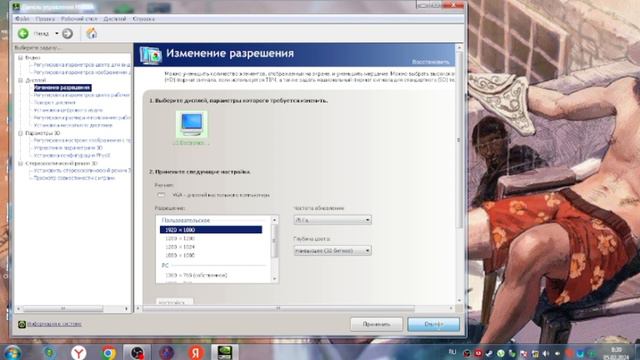Collapse the Дисплей tree node
This screenshot has height=360, width=640.
[x=20, y=80]
